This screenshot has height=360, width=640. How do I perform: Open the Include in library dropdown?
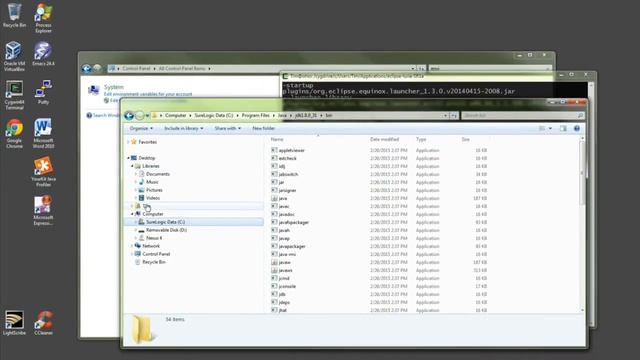184,129
